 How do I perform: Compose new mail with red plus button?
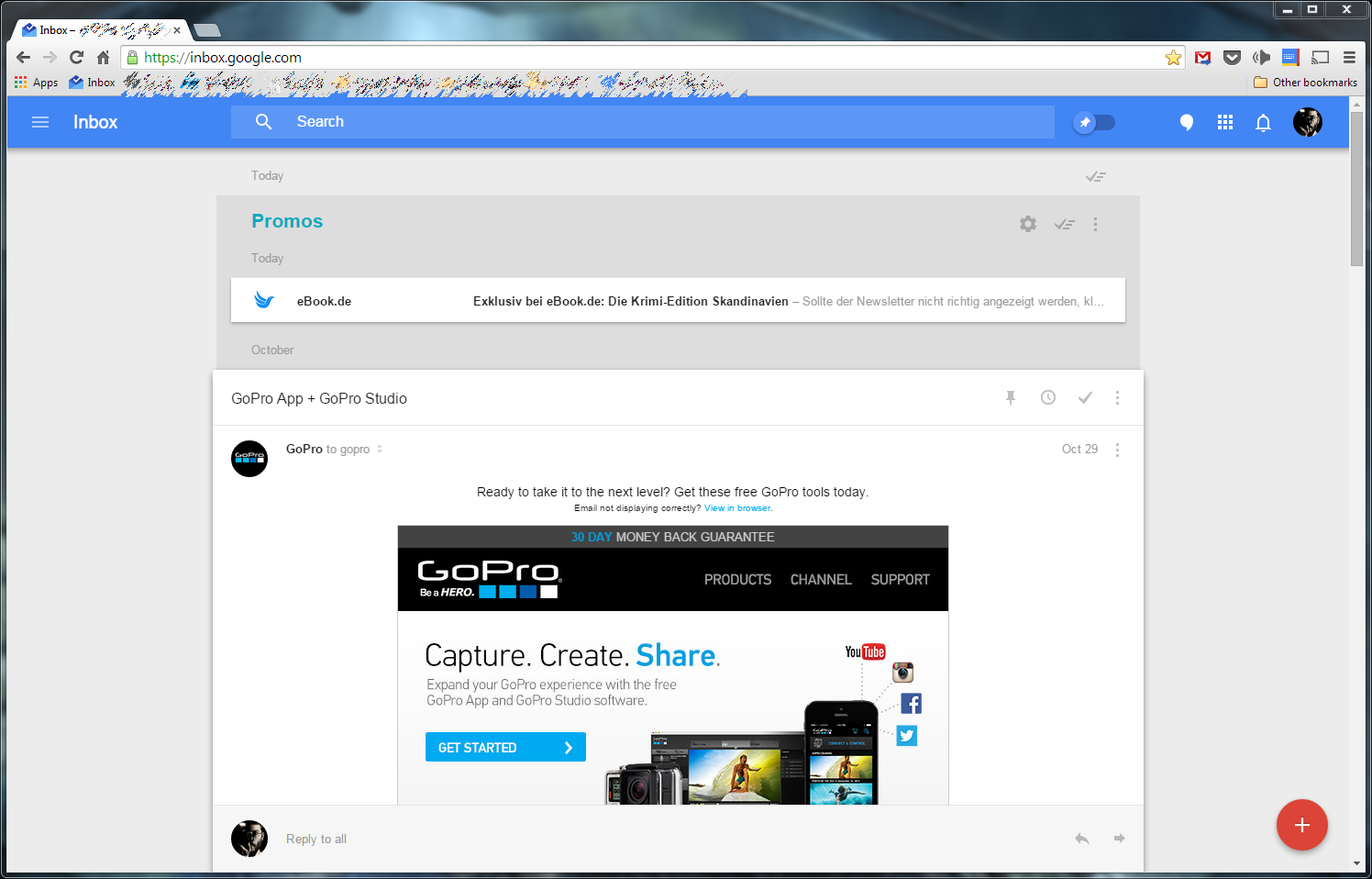[x=1301, y=825]
